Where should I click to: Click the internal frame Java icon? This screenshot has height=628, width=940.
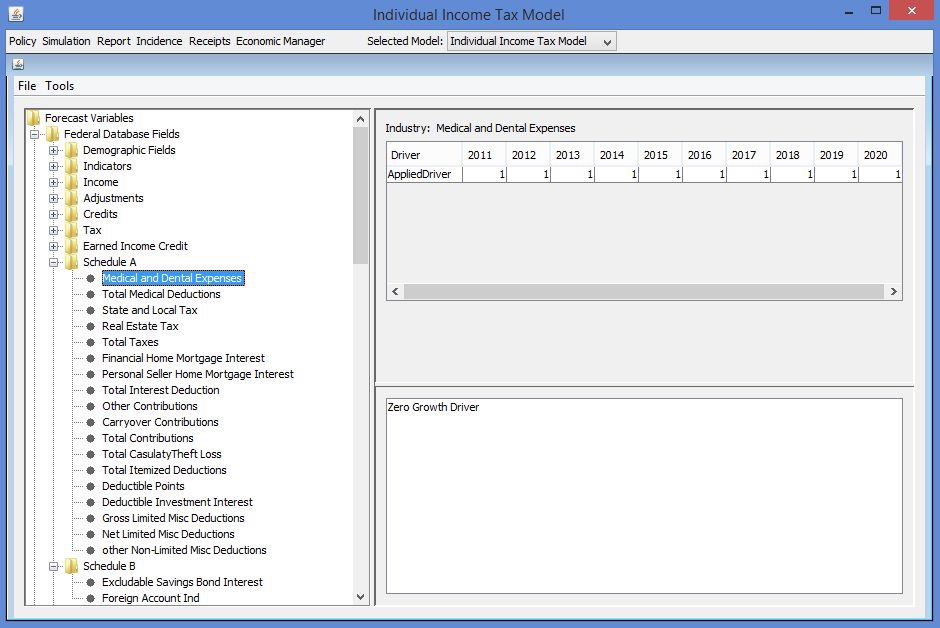pos(18,64)
